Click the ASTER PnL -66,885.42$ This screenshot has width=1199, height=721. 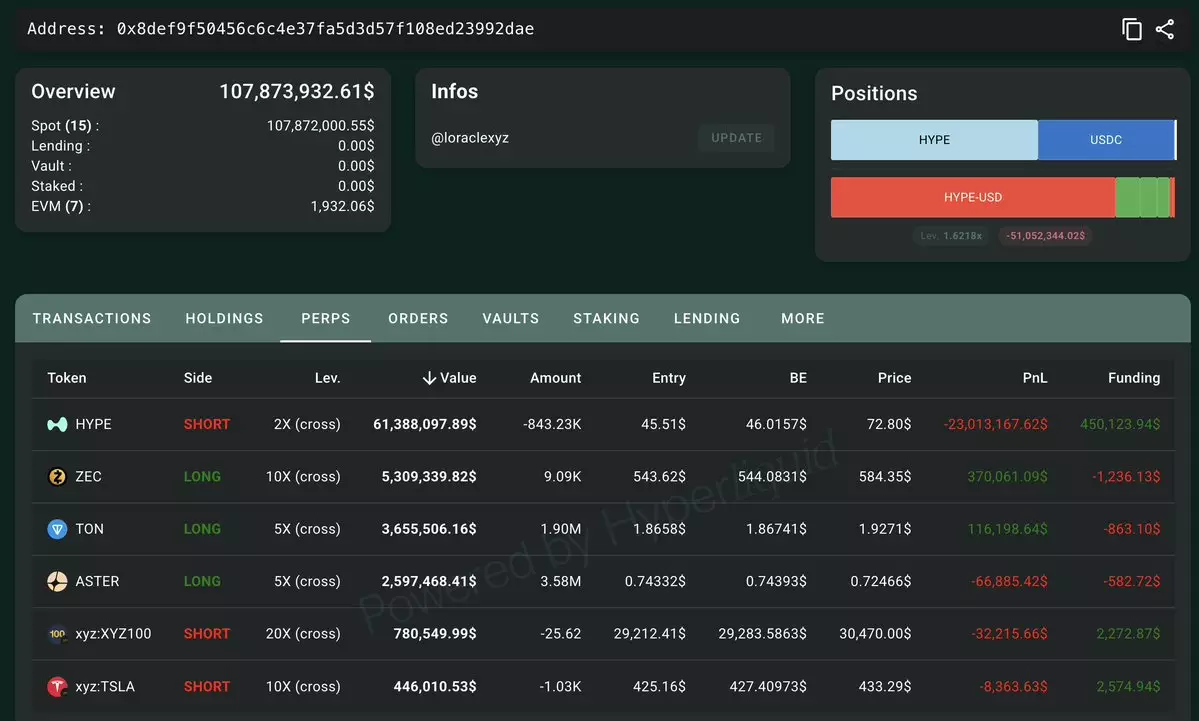1009,581
